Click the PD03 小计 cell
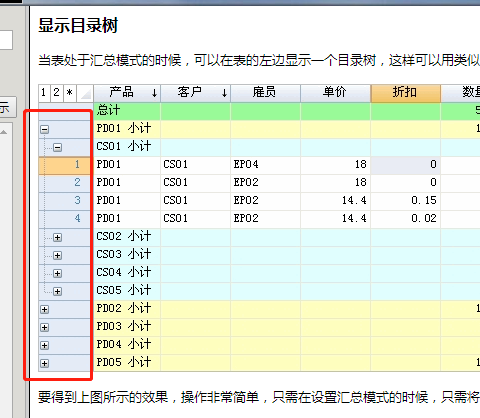Image resolution: width=480 pixels, height=418 pixels. [127, 327]
